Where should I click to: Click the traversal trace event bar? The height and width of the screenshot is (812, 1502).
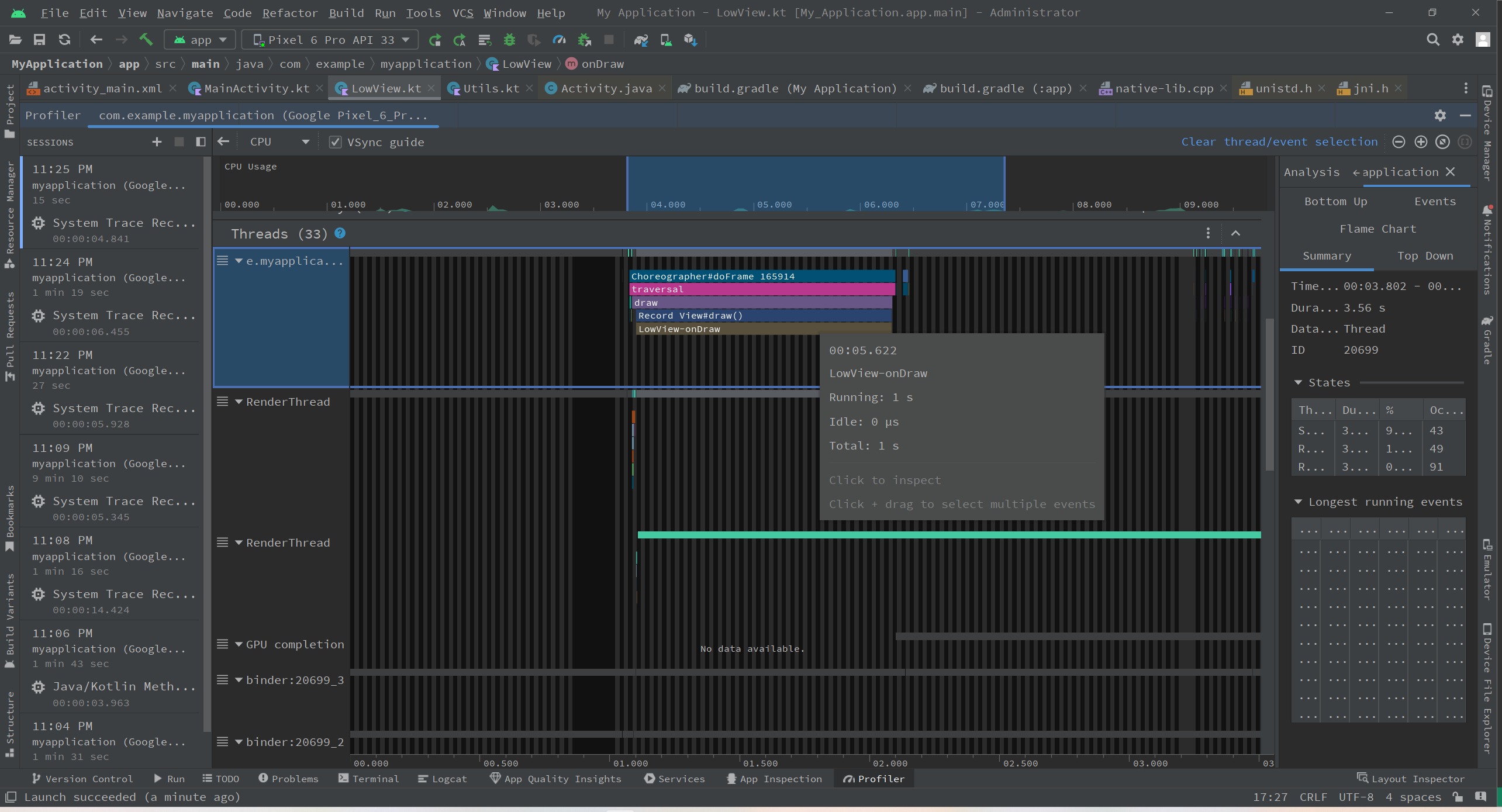pyautogui.click(x=762, y=289)
